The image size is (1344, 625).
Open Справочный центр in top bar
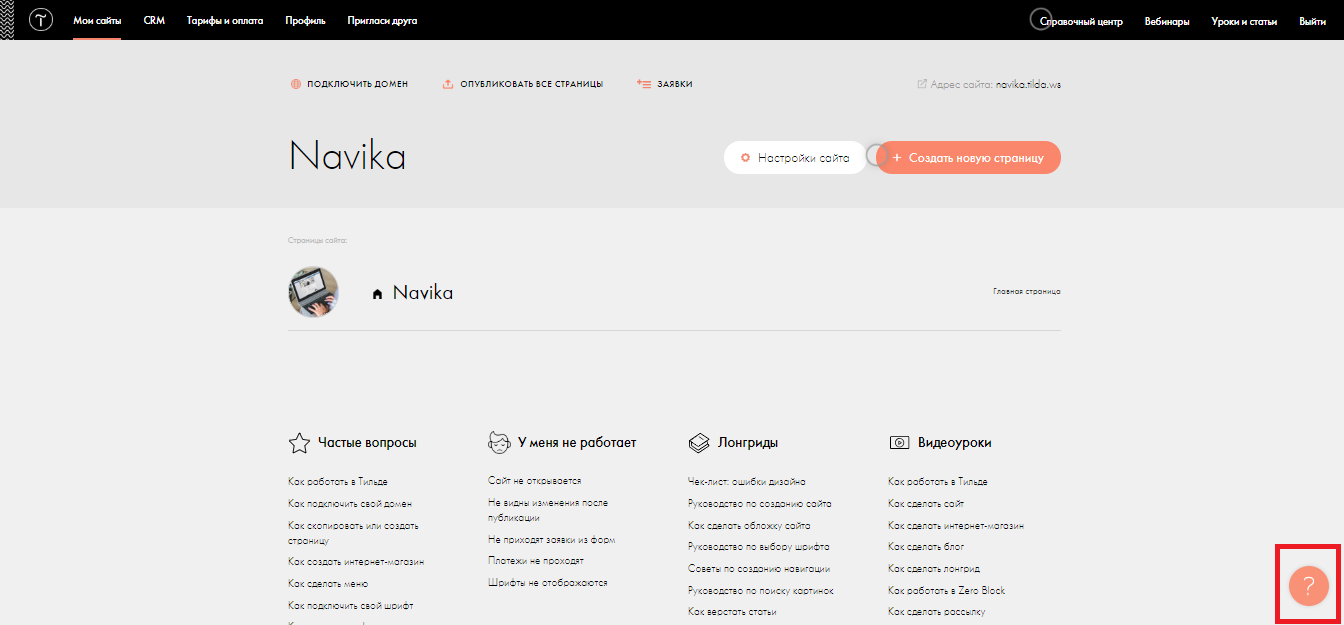pos(1081,21)
